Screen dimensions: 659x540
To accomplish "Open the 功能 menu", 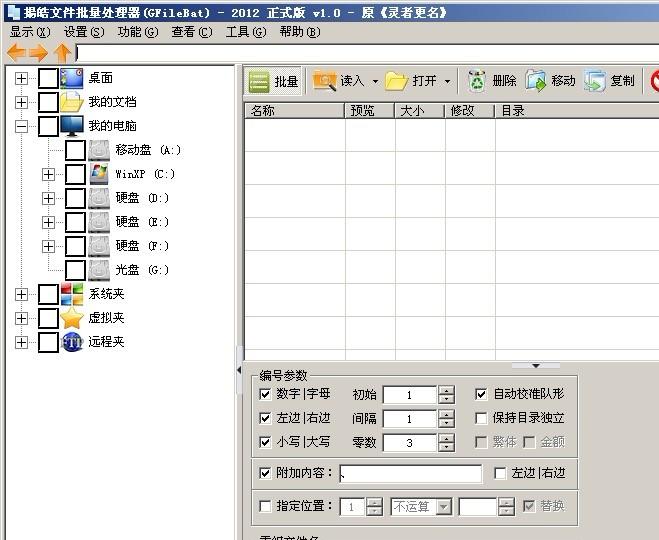I will (137, 32).
